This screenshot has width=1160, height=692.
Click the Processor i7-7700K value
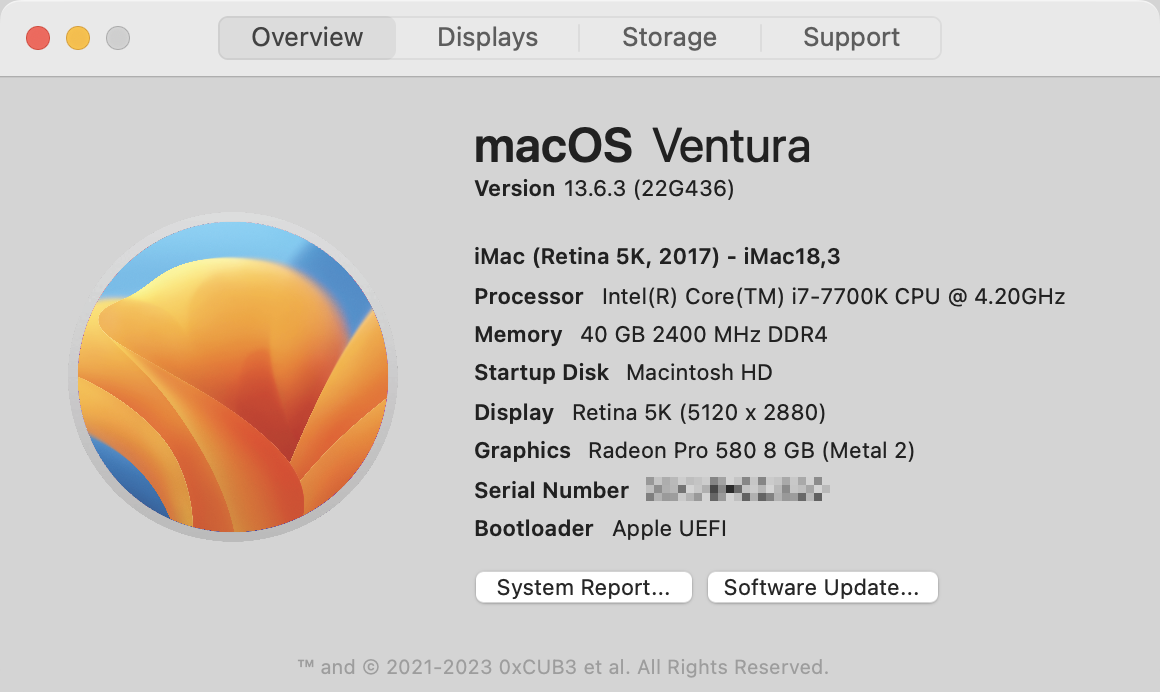[x=832, y=296]
